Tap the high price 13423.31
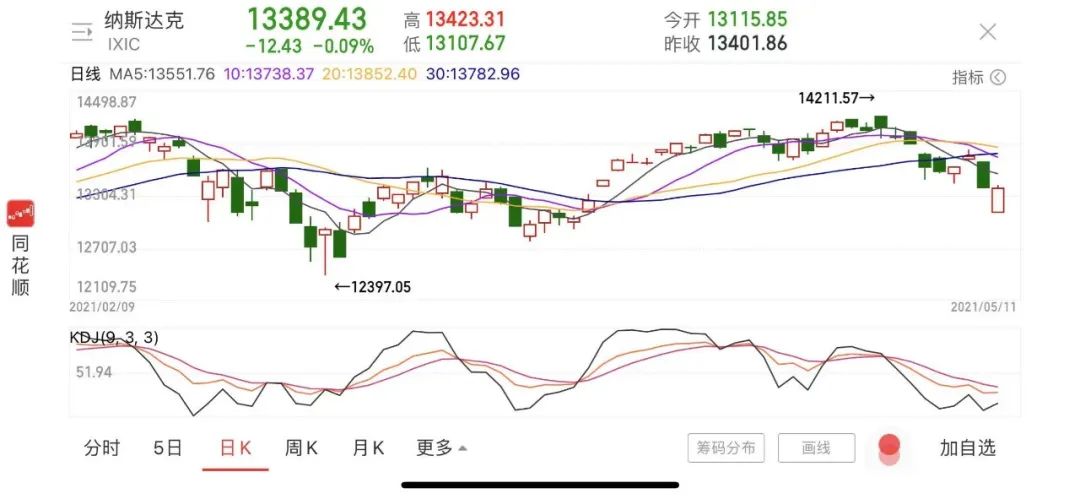The height and width of the screenshot is (499, 1080). coord(465,19)
